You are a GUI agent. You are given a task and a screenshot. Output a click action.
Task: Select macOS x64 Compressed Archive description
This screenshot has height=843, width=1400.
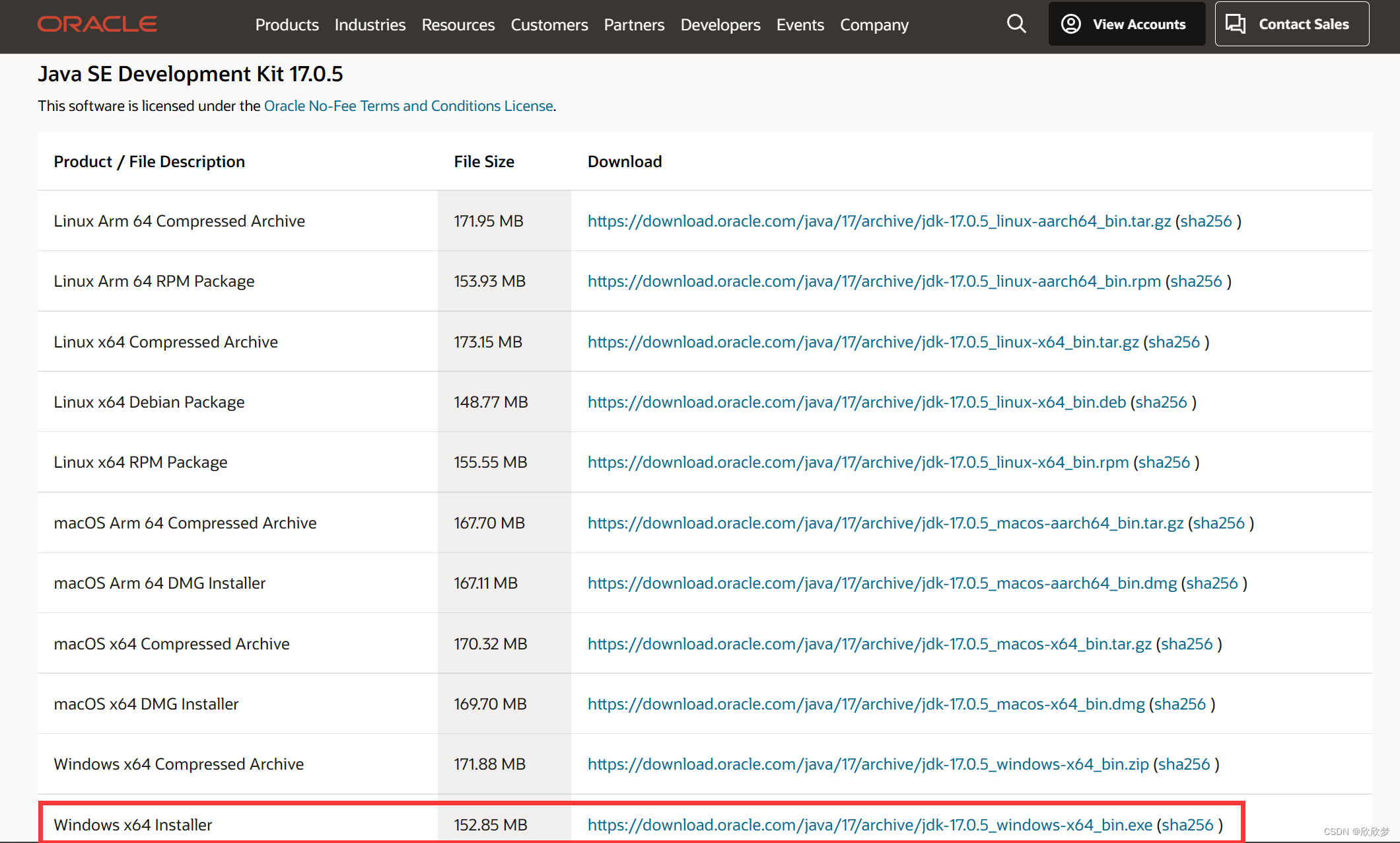click(171, 644)
